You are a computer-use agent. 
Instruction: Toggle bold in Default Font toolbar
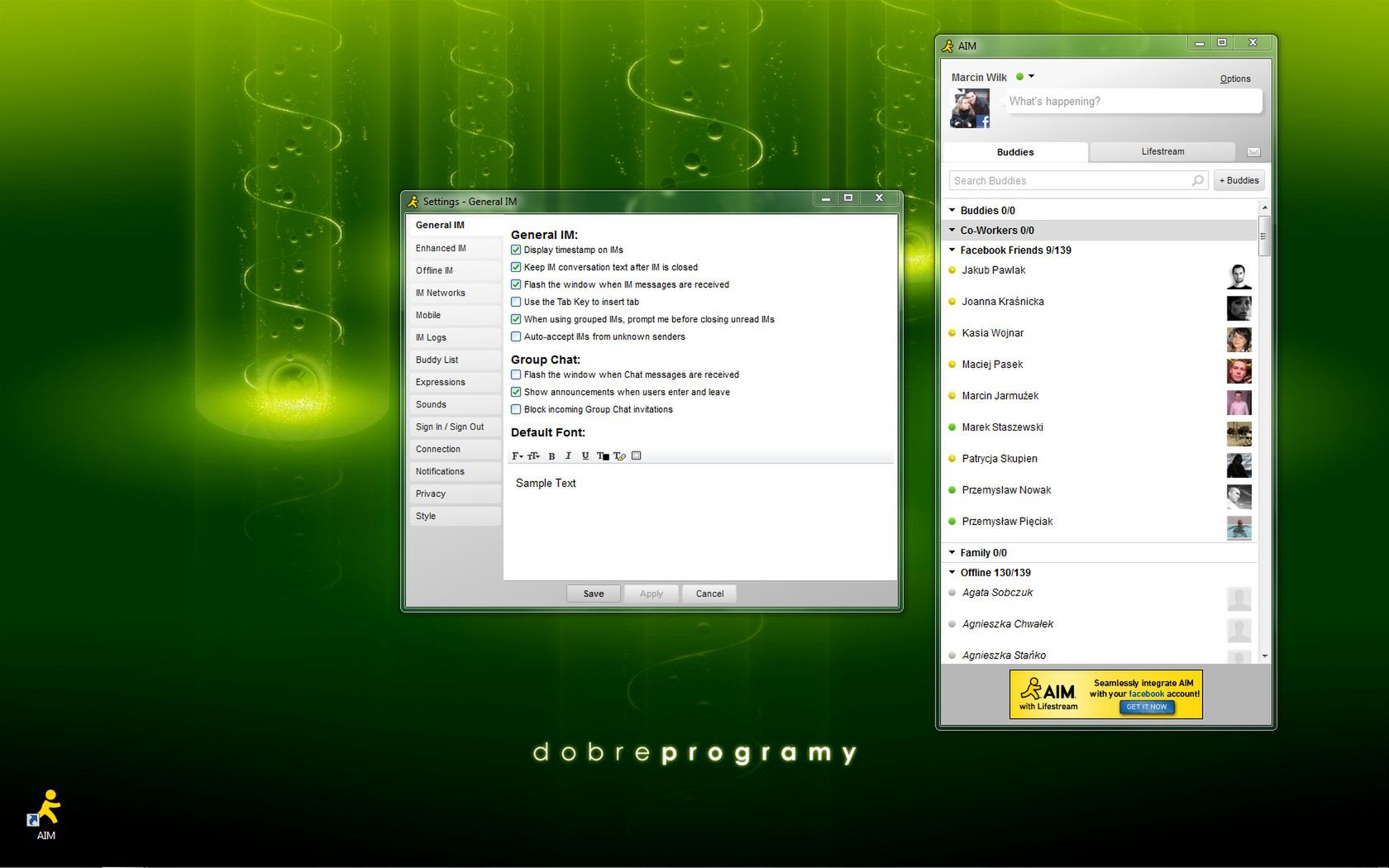click(551, 455)
